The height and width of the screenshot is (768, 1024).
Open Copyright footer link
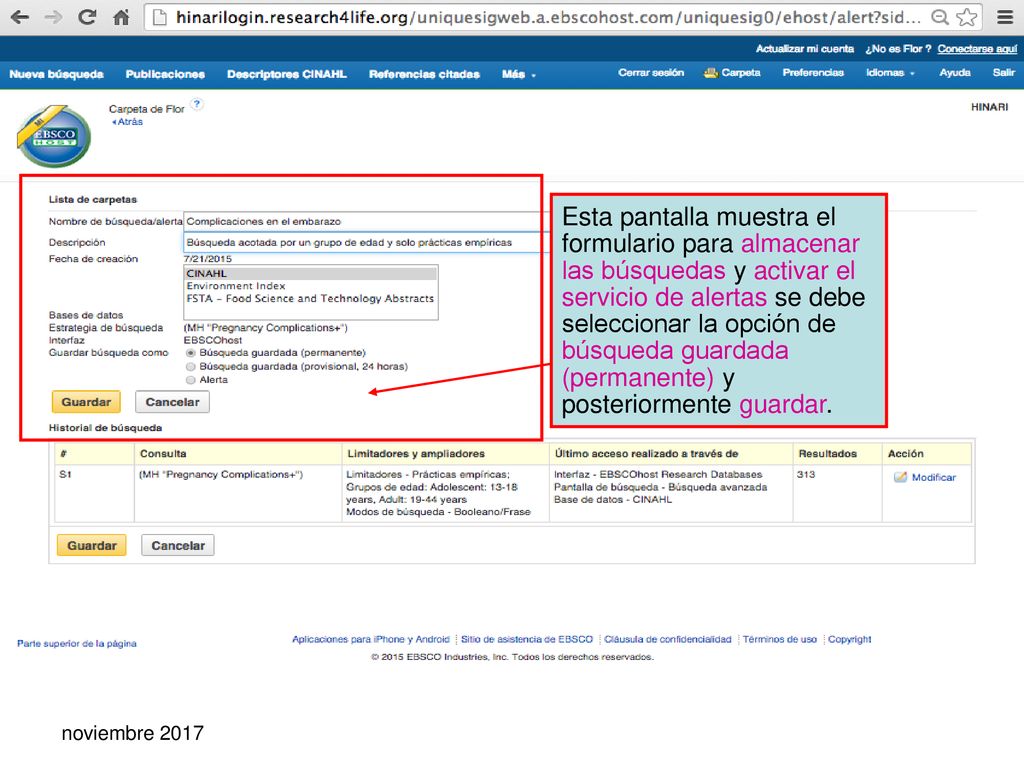pyautogui.click(x=850, y=639)
